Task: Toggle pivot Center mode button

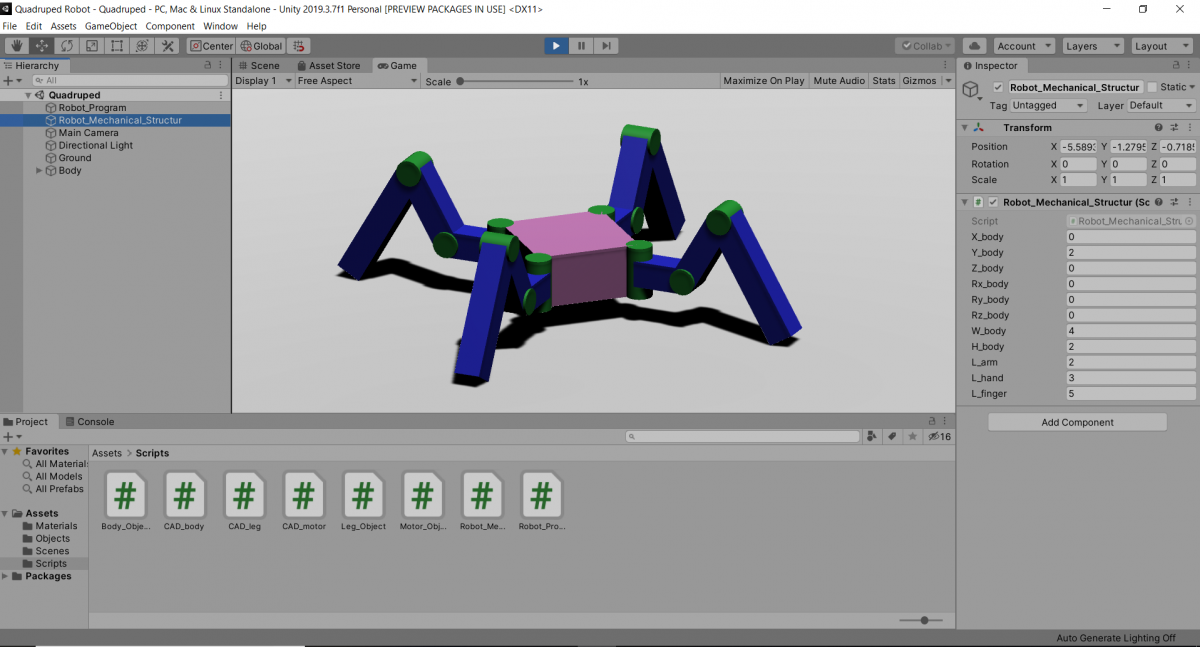Action: (211, 46)
